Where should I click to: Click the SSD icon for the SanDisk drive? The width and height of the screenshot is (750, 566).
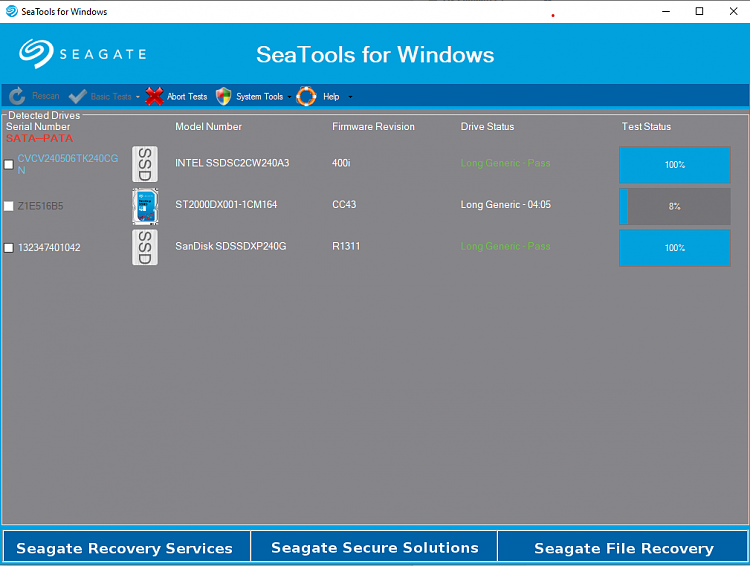pos(145,247)
